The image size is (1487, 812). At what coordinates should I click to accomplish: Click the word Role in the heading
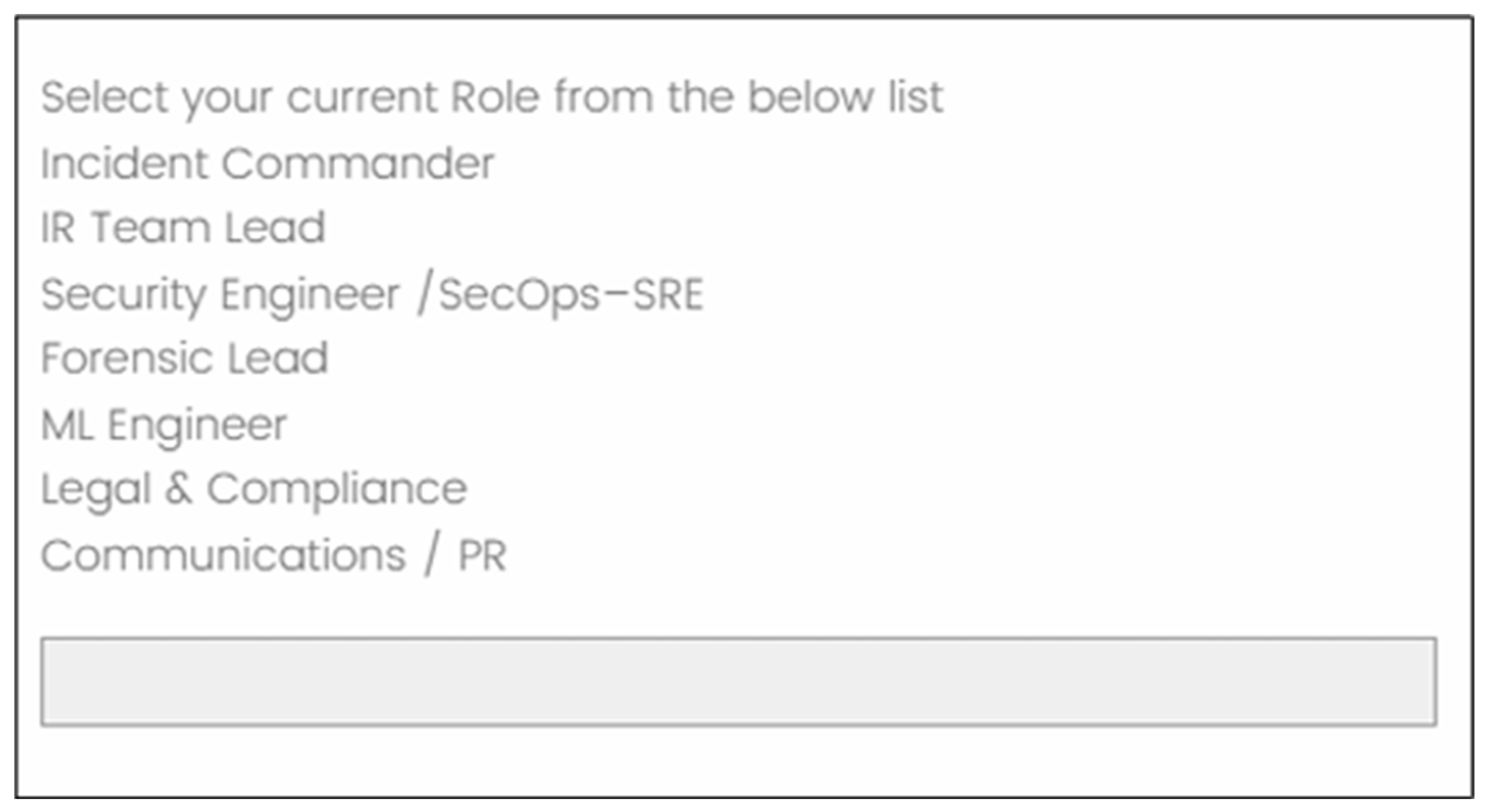495,97
